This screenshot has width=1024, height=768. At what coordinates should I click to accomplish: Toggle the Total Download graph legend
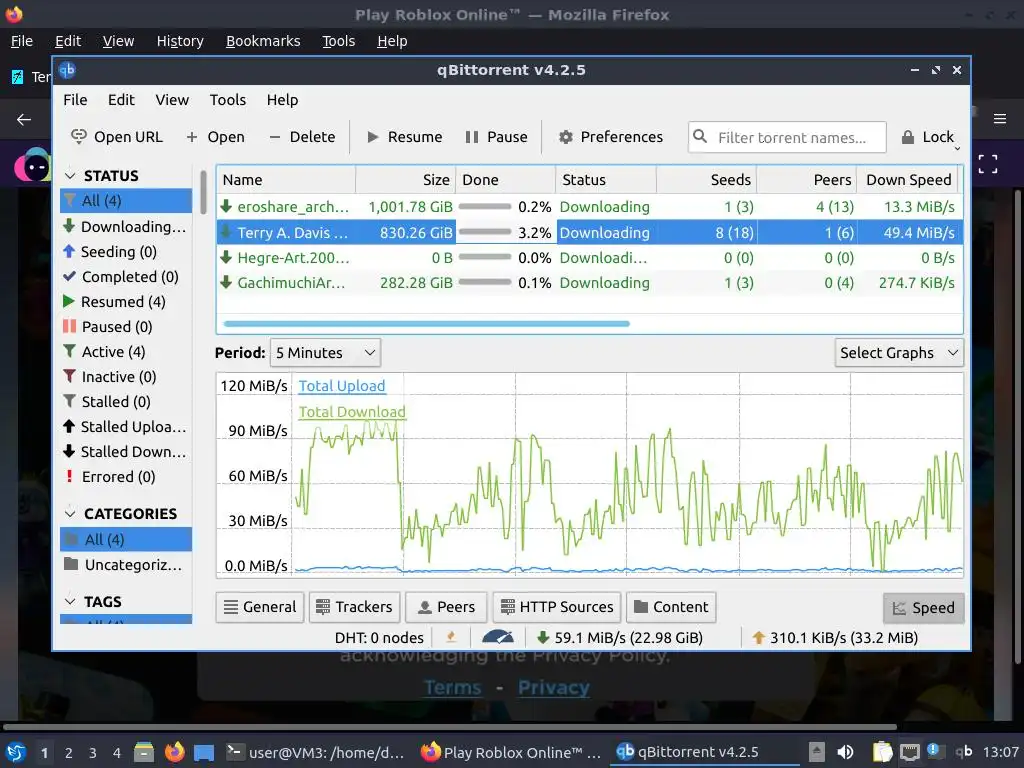coord(352,412)
